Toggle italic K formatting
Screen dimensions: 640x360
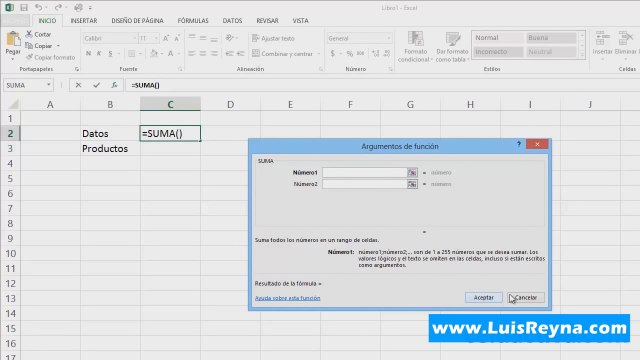pos(99,53)
